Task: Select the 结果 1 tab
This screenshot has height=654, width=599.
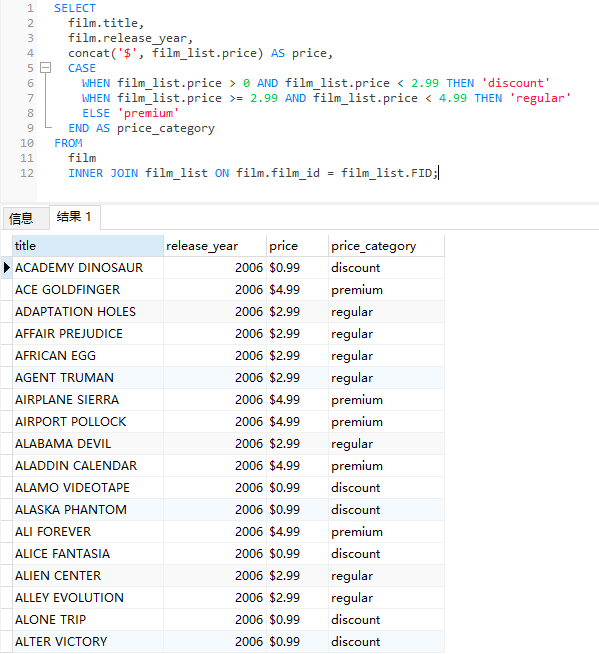Action: click(75, 217)
